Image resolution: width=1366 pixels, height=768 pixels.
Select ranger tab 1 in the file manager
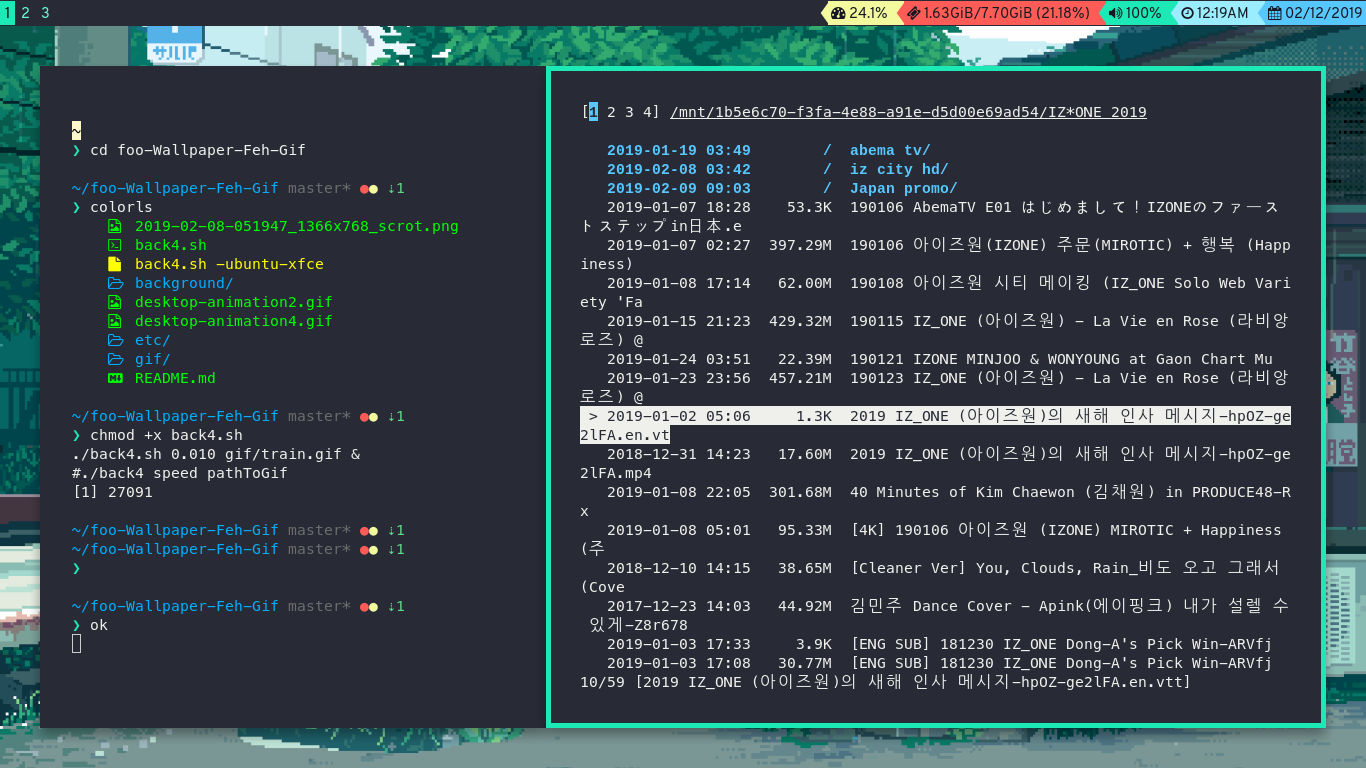click(x=593, y=112)
